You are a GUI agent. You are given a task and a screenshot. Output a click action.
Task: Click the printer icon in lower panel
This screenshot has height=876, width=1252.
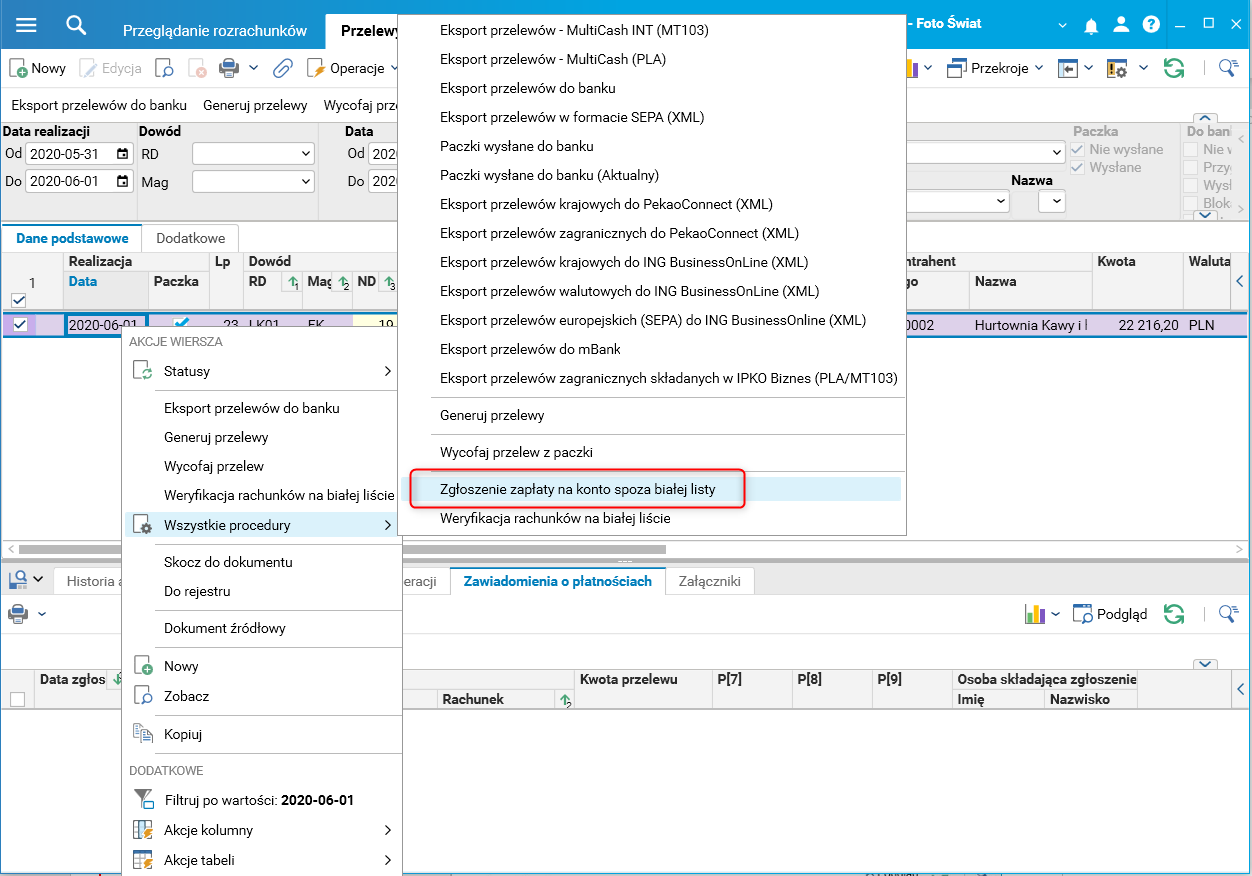point(17,613)
